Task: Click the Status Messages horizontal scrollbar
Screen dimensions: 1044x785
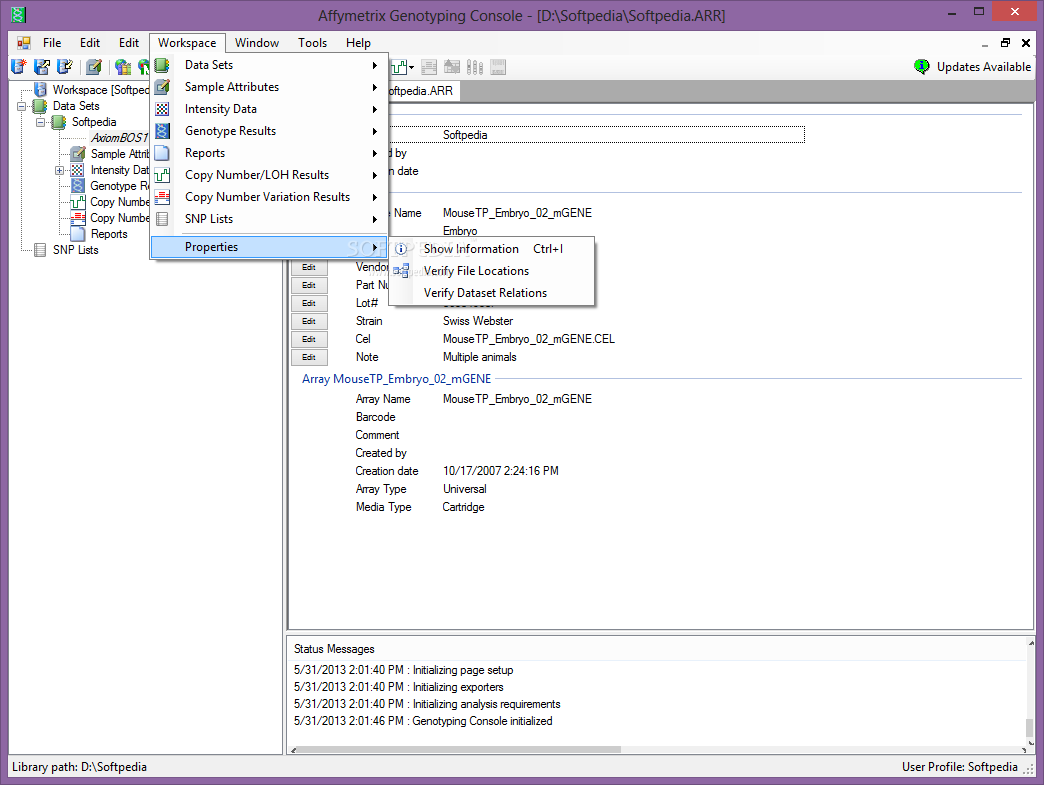Action: click(x=459, y=750)
